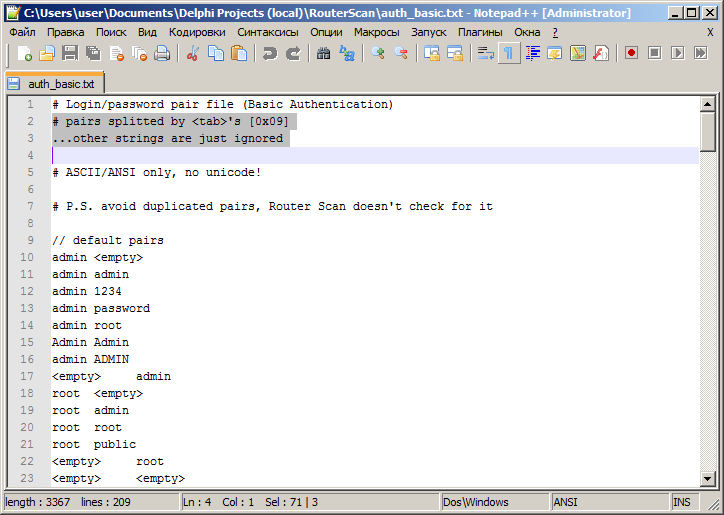Click the Dos\Windows line ending field
The image size is (724, 515).
(476, 502)
